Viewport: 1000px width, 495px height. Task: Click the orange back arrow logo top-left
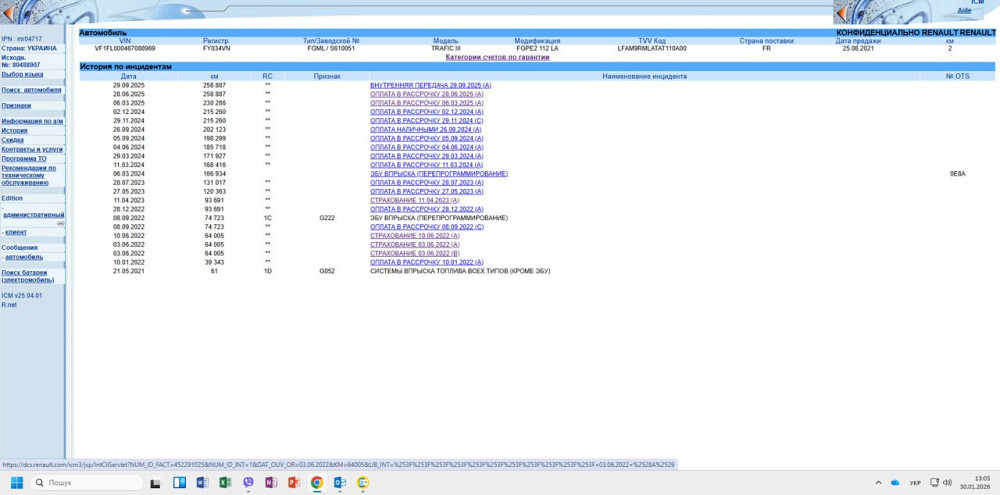[x=9, y=13]
